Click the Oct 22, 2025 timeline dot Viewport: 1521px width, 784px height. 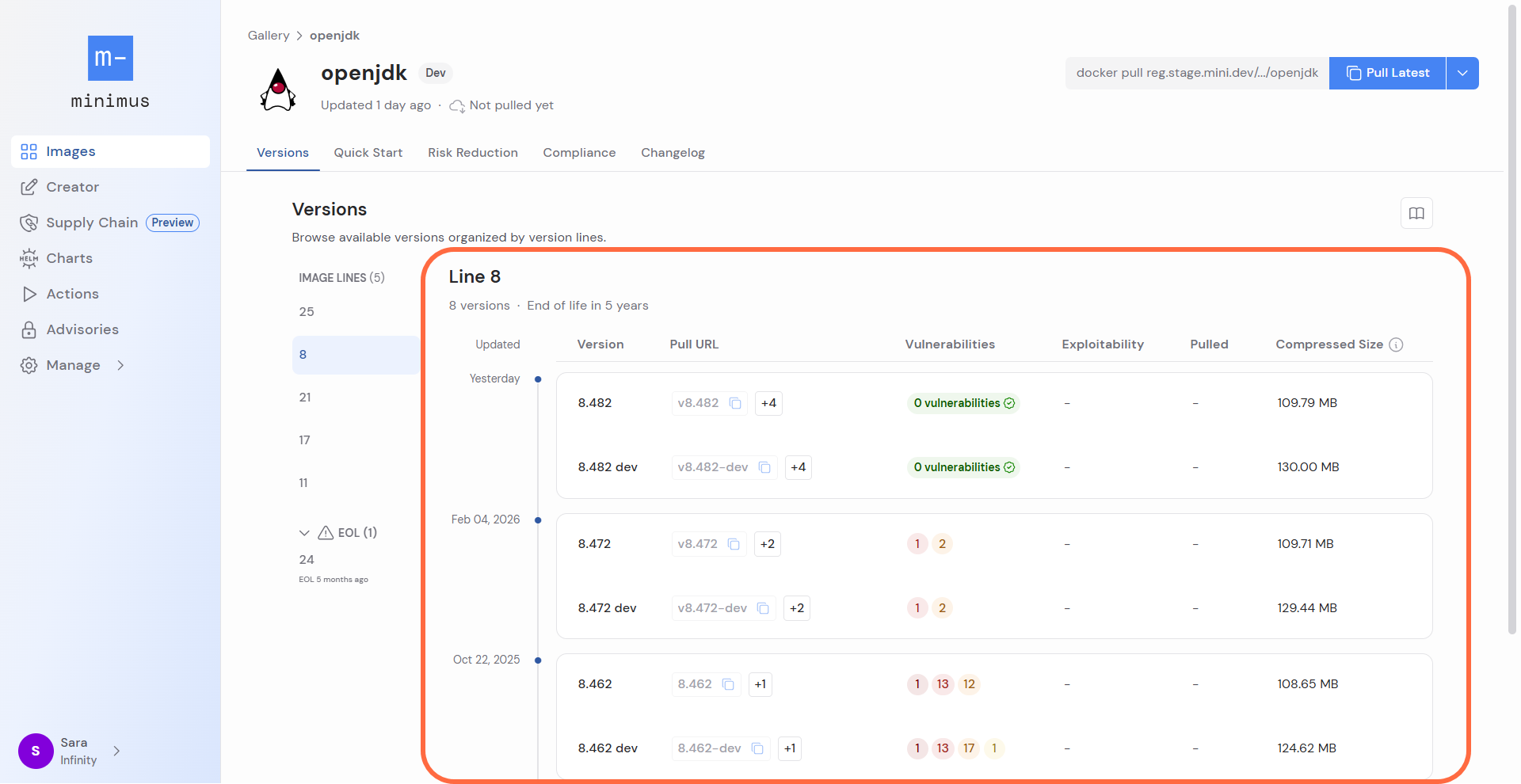[538, 660]
